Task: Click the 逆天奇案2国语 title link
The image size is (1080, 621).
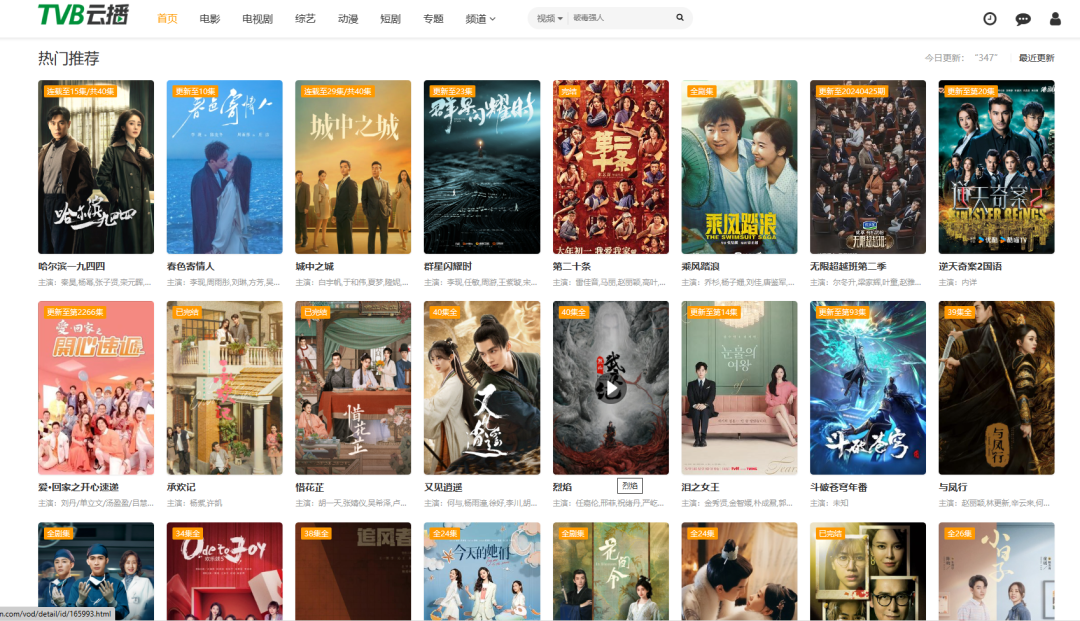Action: (x=970, y=266)
